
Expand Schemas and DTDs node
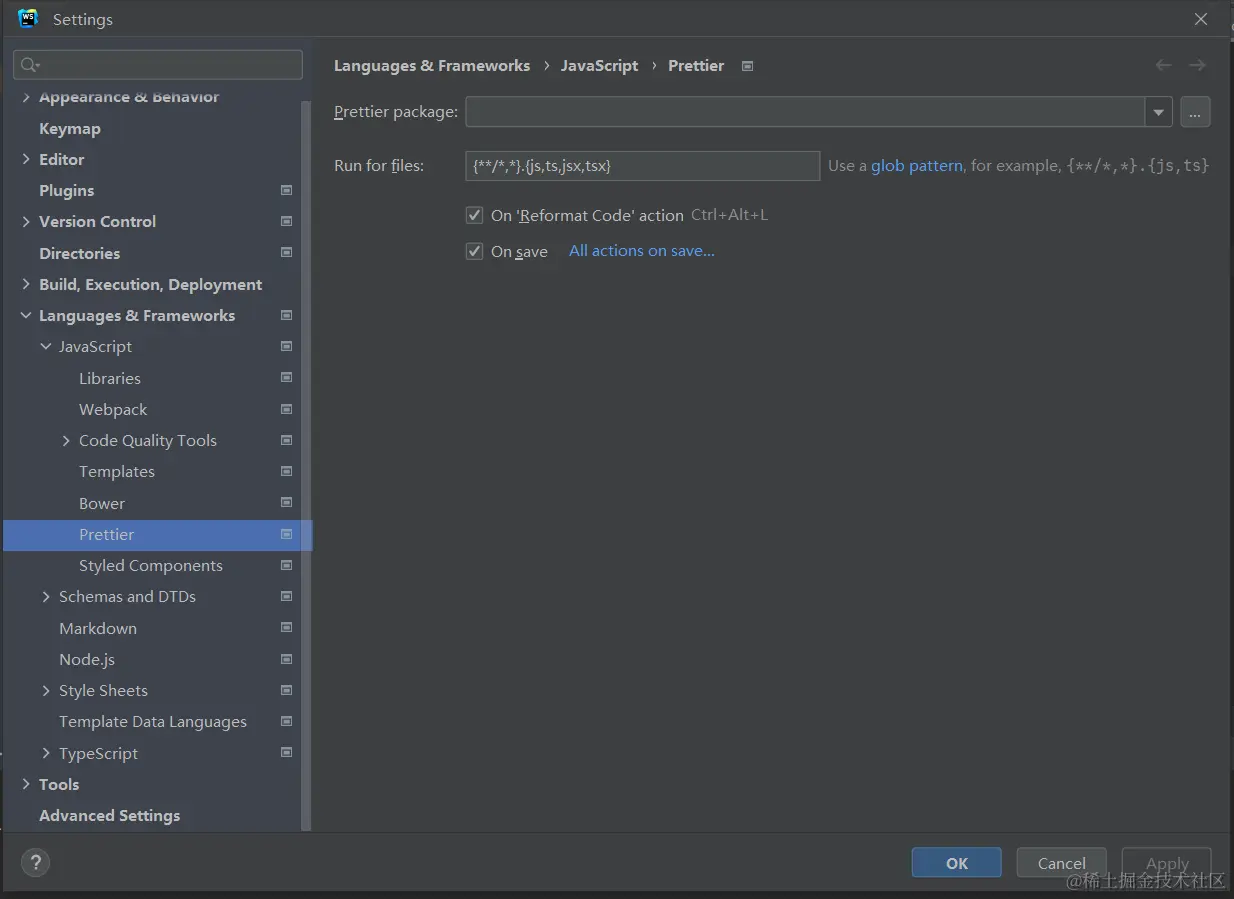point(46,596)
